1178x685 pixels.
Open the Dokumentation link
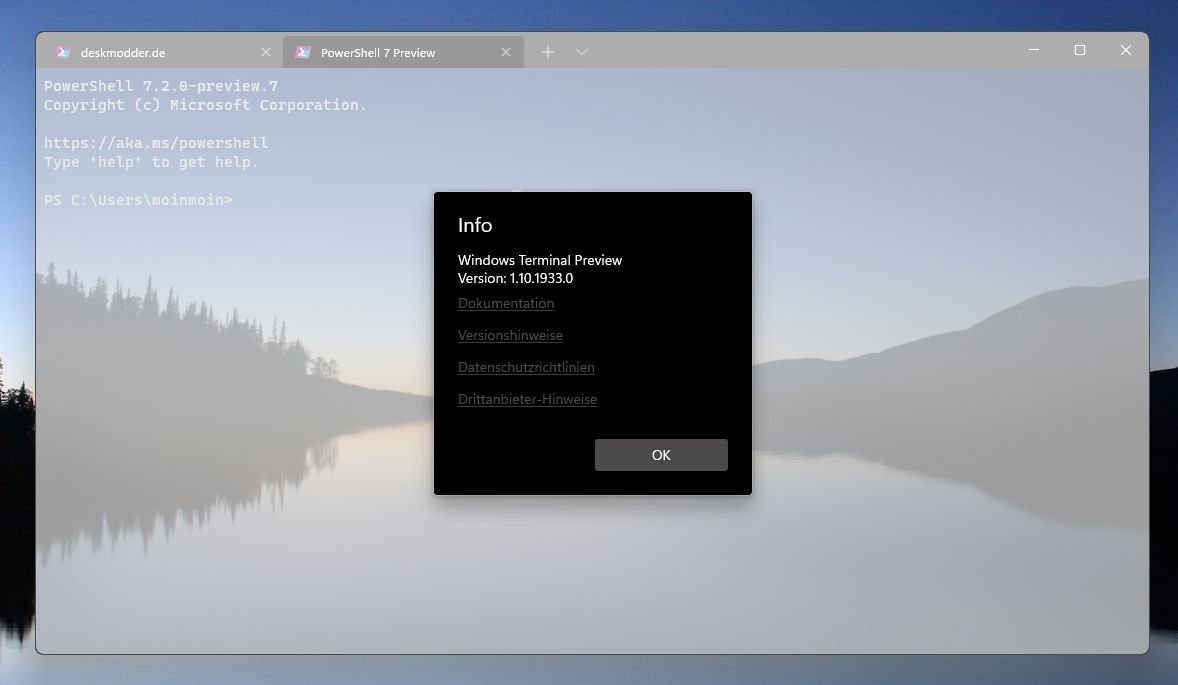(x=506, y=303)
